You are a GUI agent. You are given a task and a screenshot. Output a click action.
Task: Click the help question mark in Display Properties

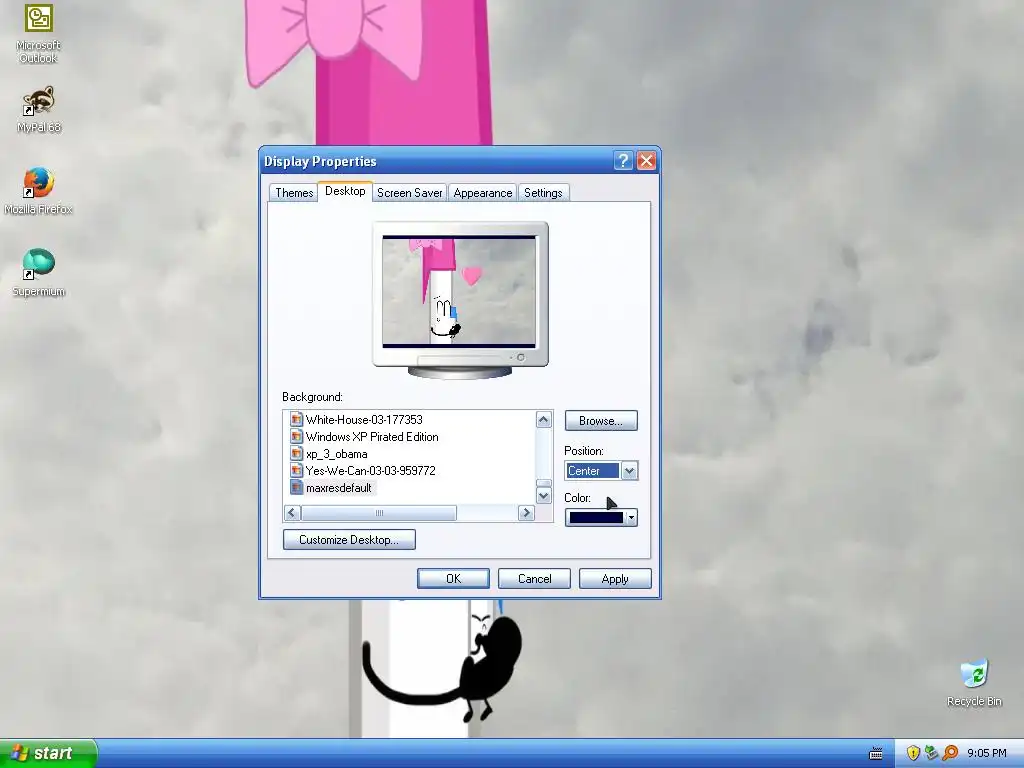pos(622,161)
